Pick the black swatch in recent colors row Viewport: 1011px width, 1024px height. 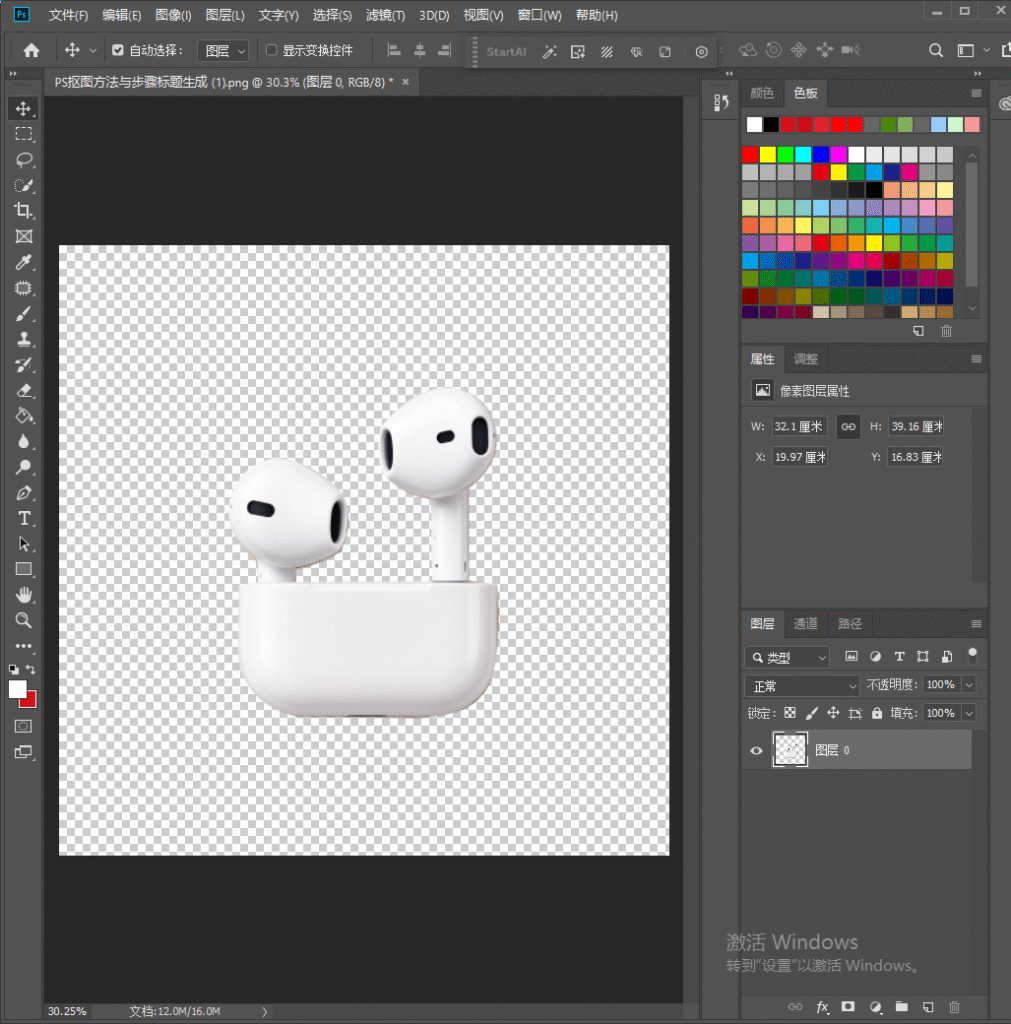771,124
